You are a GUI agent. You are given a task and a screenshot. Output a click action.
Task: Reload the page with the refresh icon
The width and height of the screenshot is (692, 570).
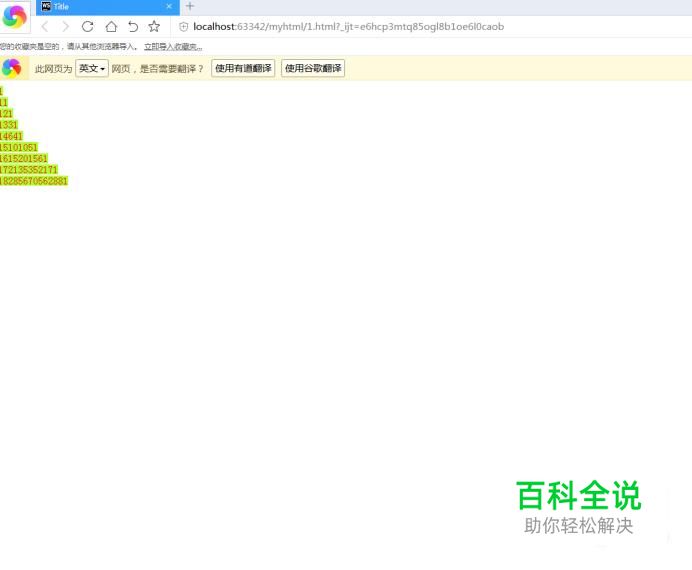(x=87, y=27)
